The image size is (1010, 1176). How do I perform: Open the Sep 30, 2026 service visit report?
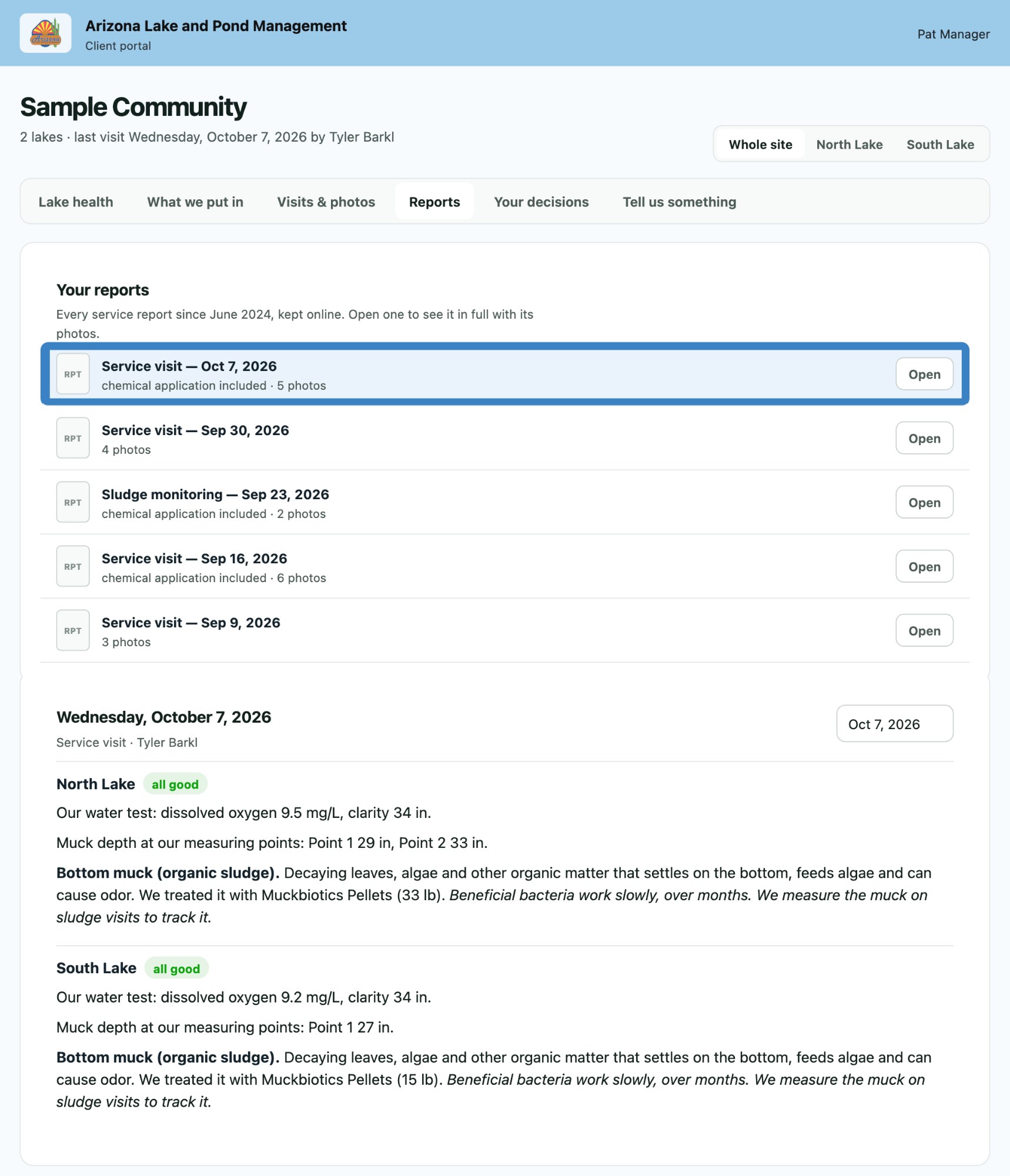click(924, 438)
